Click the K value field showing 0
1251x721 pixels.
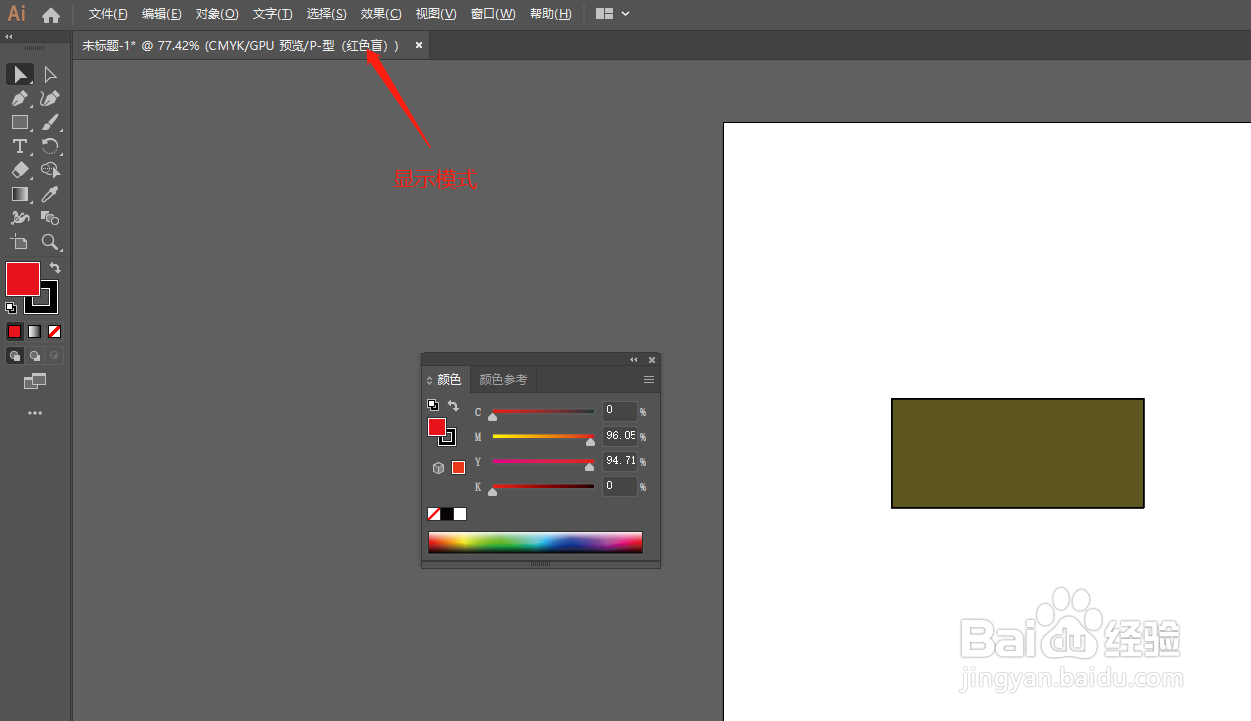tap(620, 486)
